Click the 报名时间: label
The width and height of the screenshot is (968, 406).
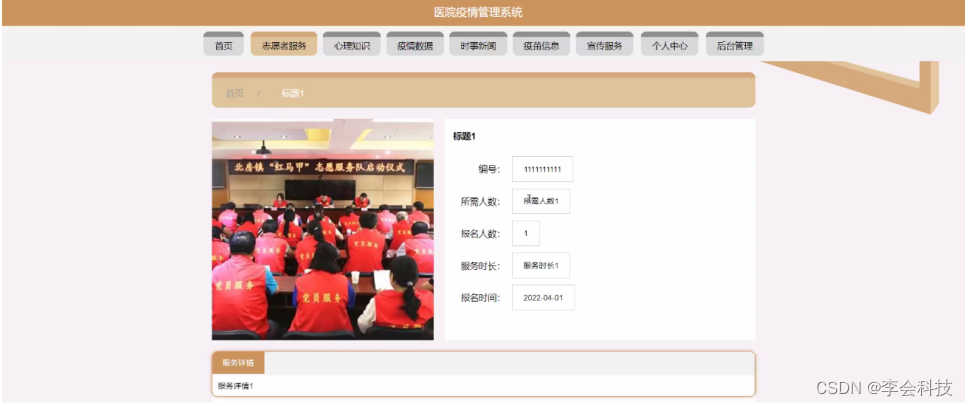coord(480,297)
